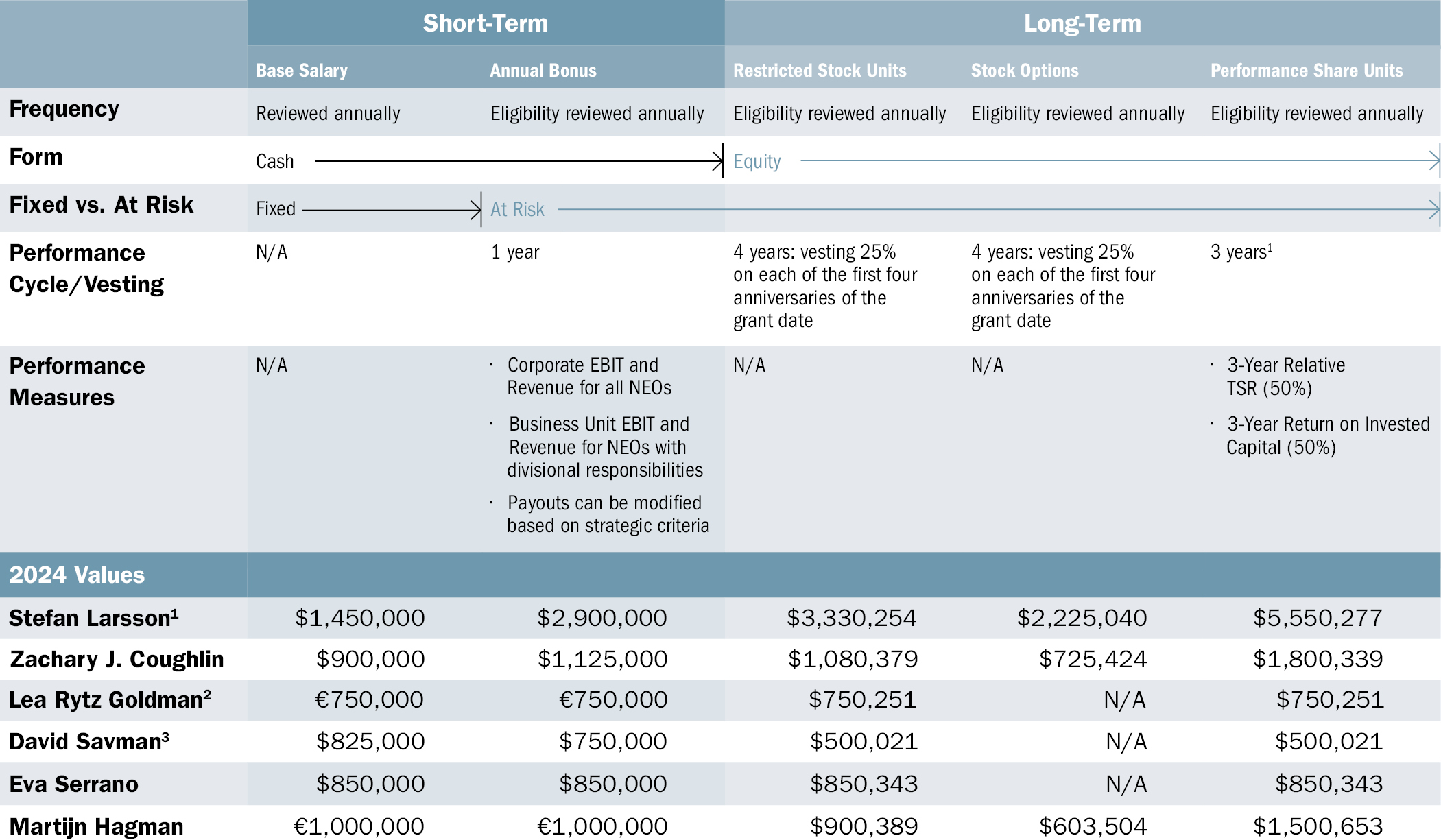The height and width of the screenshot is (840, 1441).
Task: Select the 2024 Values section header
Action: pos(77,575)
